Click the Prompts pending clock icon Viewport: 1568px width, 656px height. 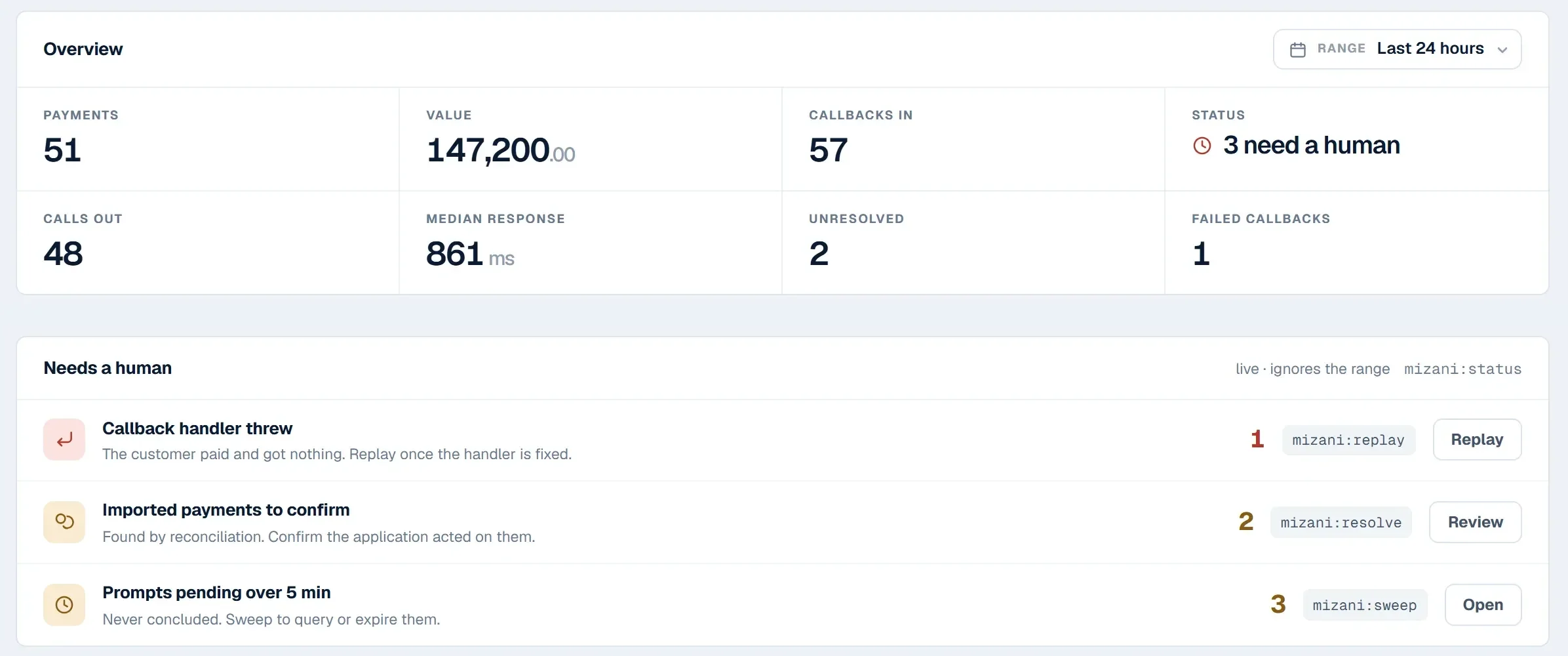click(x=64, y=605)
